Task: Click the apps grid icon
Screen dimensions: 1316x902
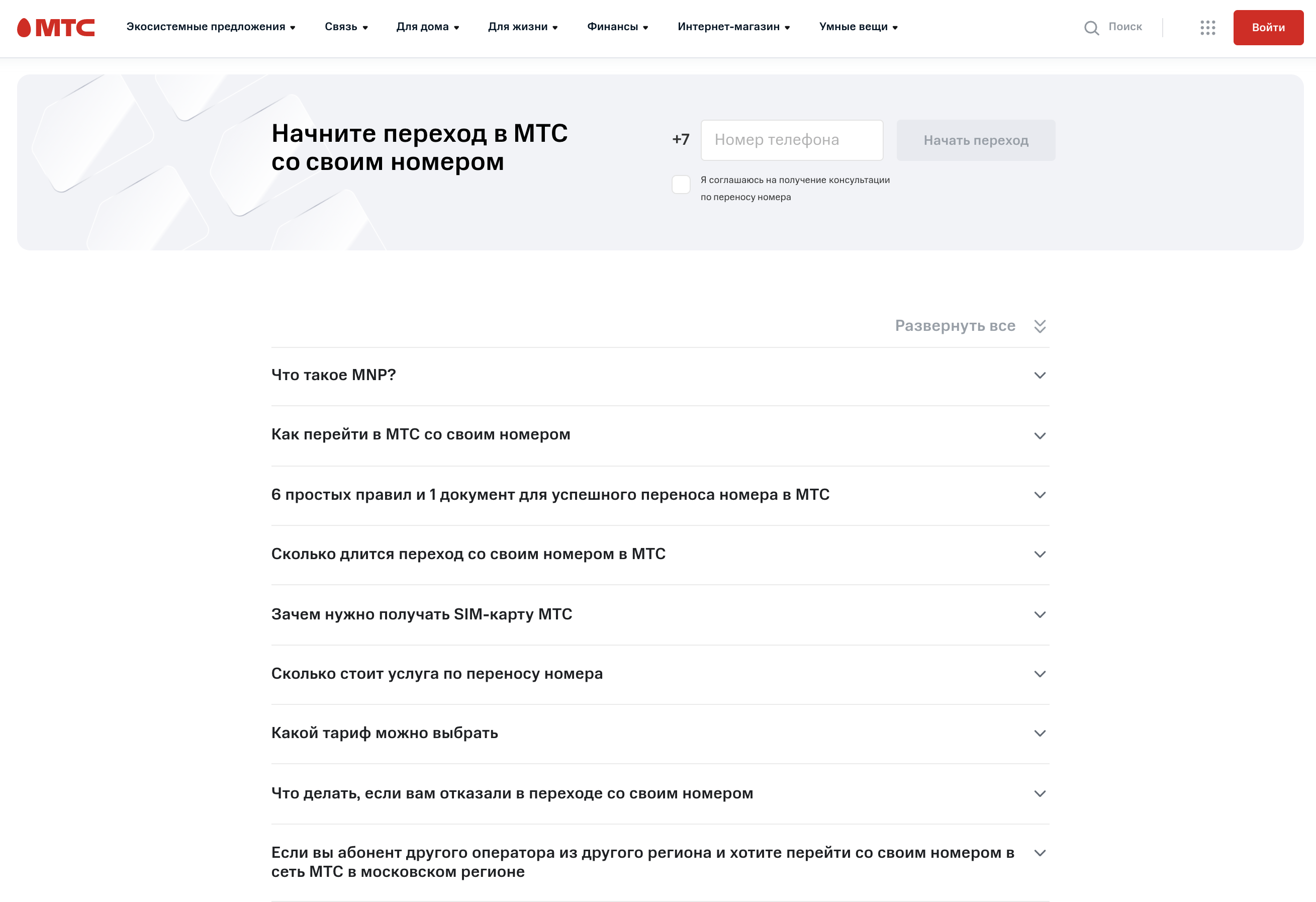Action: click(1208, 27)
